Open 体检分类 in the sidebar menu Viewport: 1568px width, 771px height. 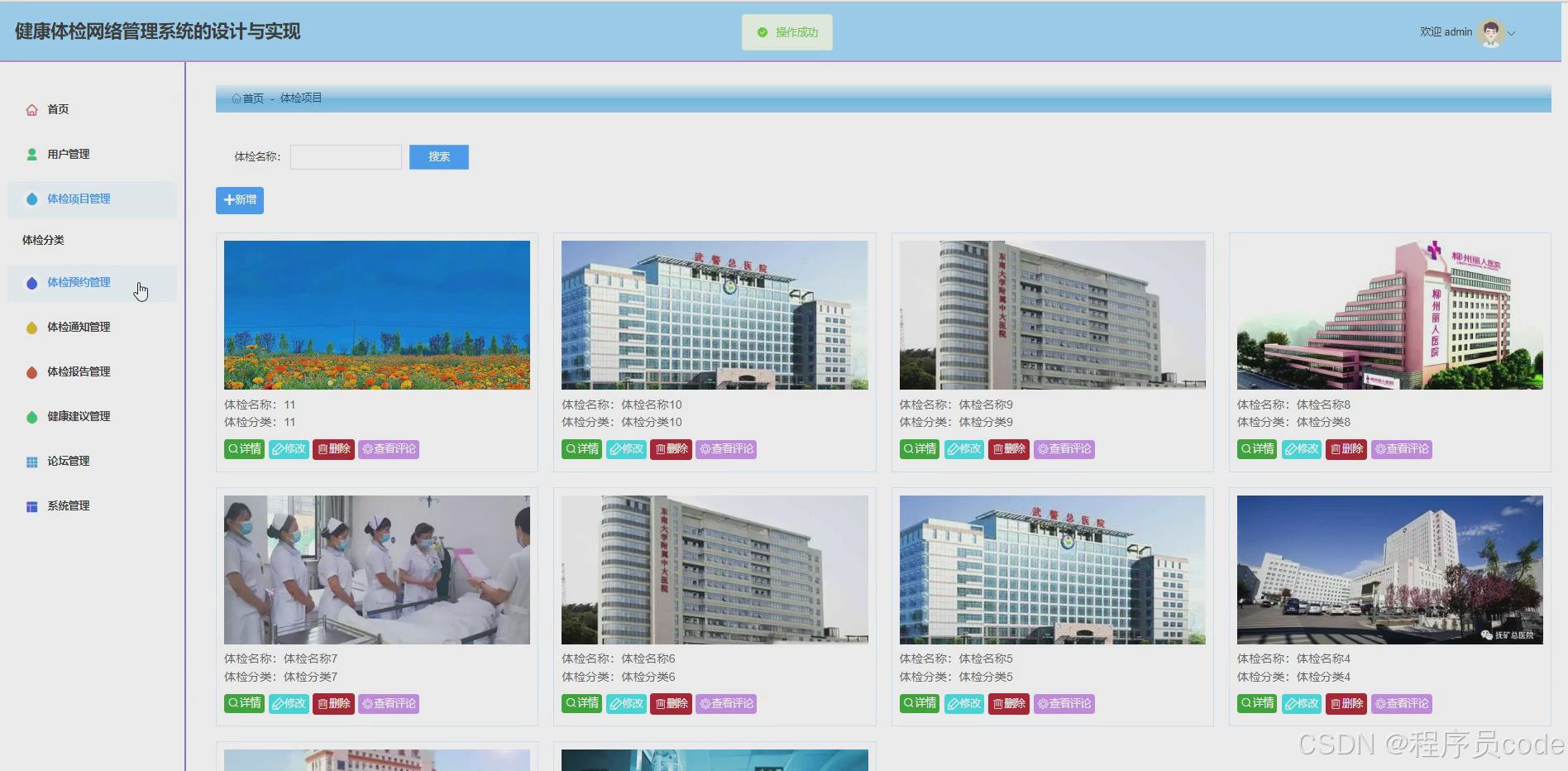click(x=43, y=240)
